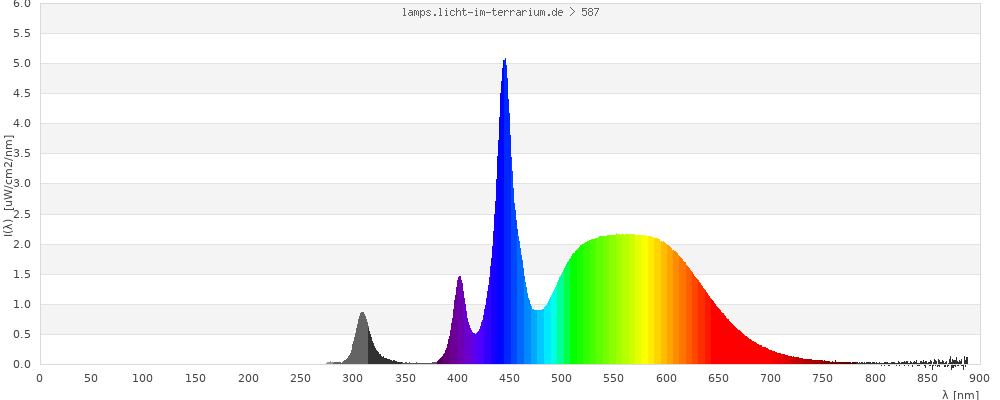Click the x-axis label λ [nm]
This screenshot has height=400, width=1000.
[960, 394]
